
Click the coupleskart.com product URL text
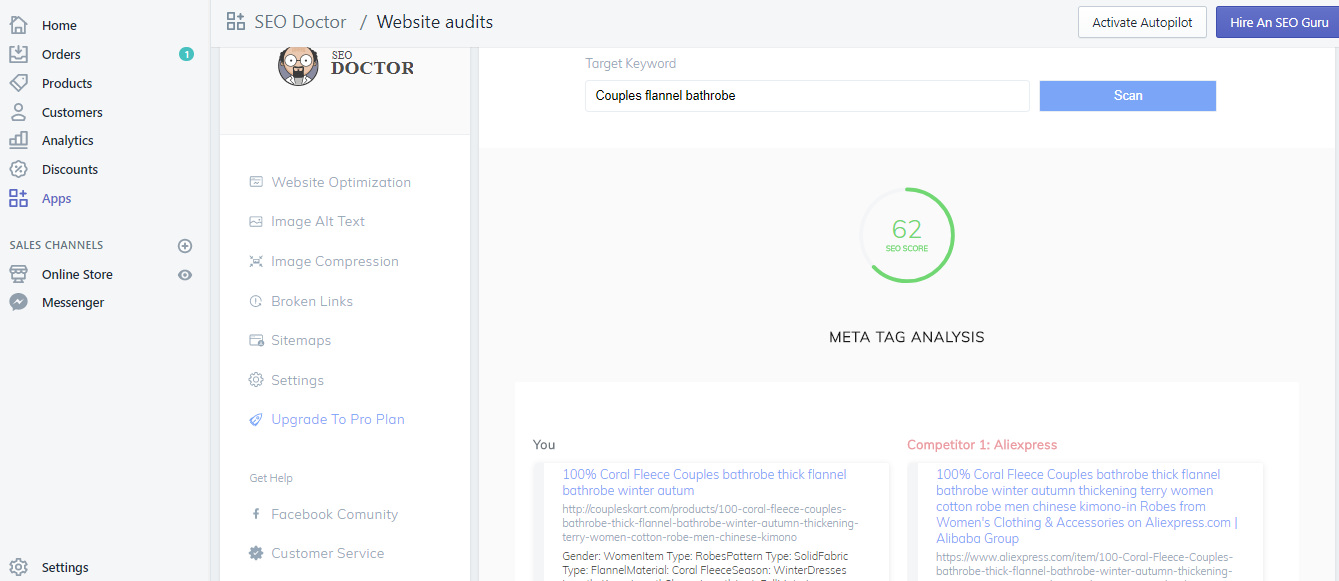710,522
